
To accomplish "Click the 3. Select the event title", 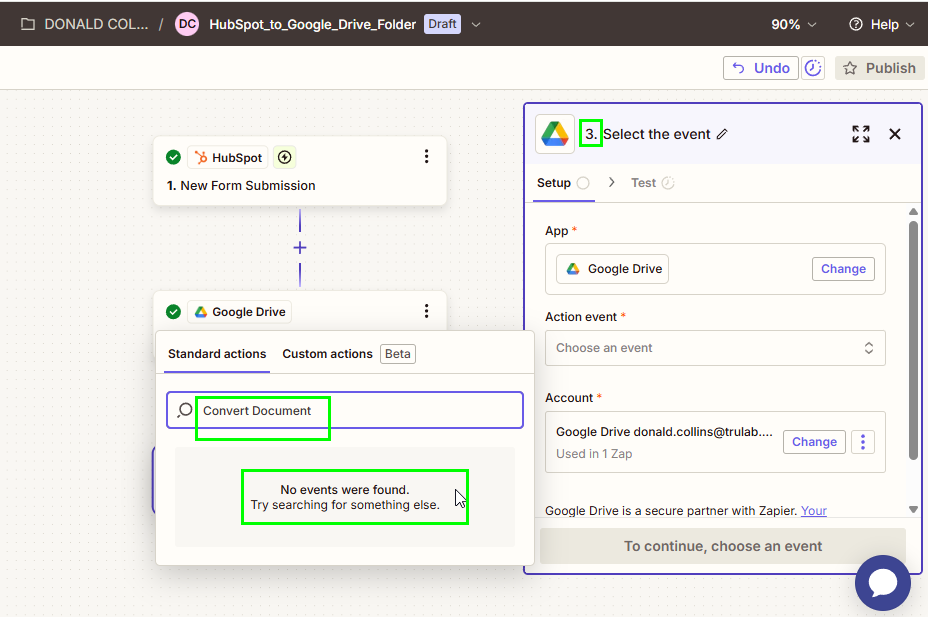I will [x=647, y=134].
